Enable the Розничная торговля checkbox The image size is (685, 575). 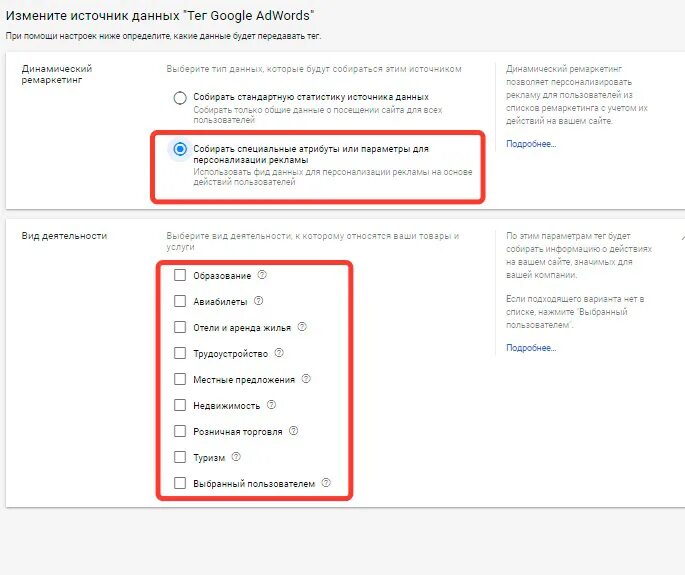tap(180, 431)
